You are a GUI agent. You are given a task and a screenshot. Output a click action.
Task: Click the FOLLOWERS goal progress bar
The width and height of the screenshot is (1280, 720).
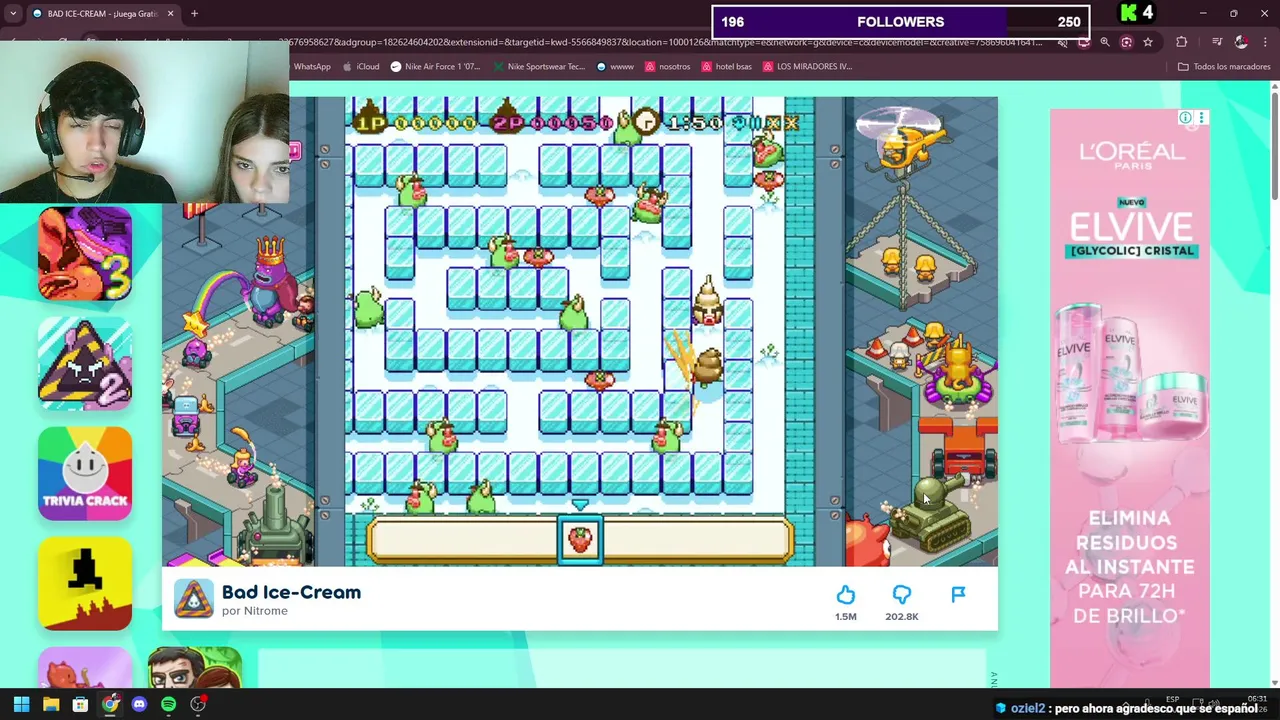coord(900,22)
